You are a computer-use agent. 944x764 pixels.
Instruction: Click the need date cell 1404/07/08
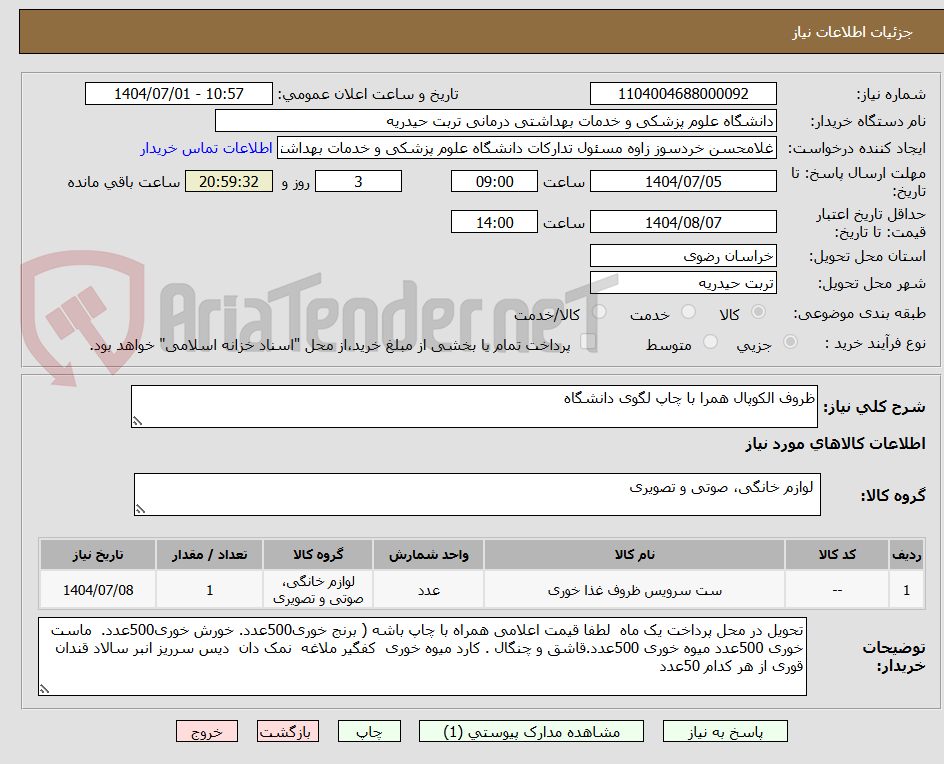pos(98,590)
